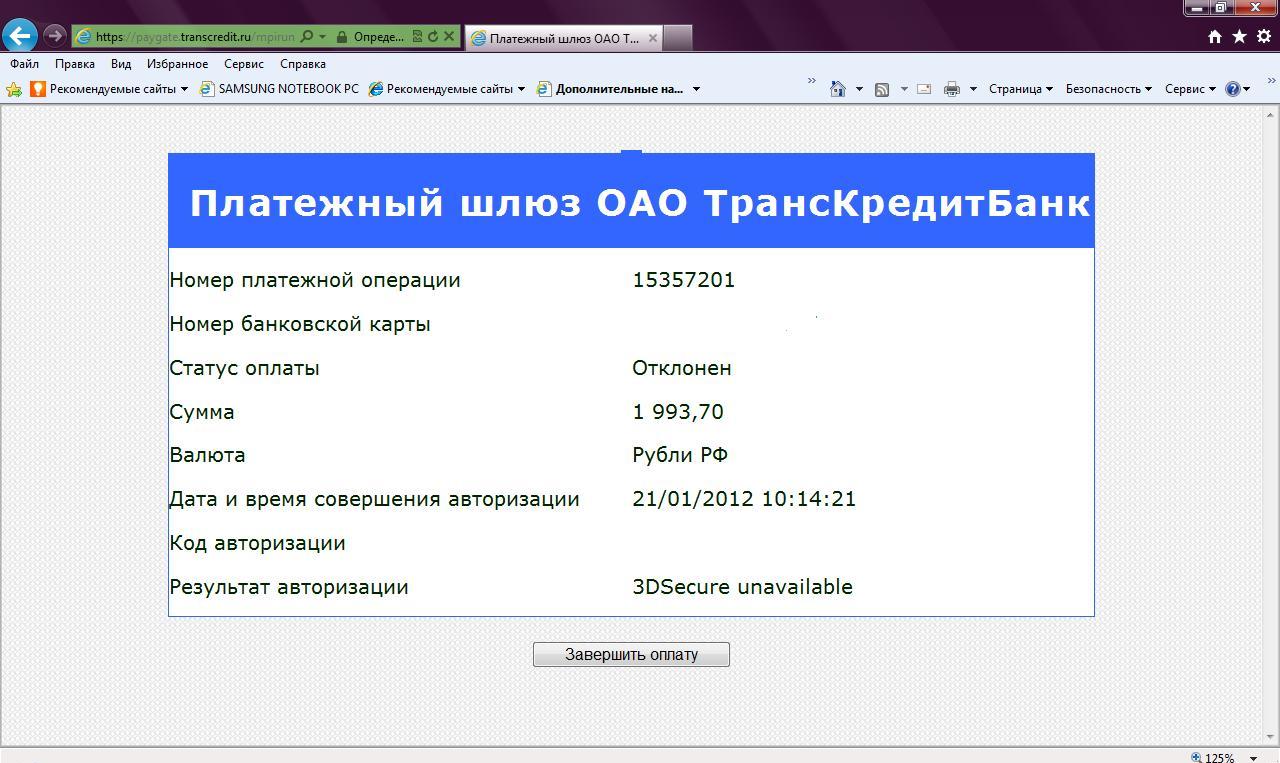The height and width of the screenshot is (763, 1280).
Task: Open Favorites with the star icon
Action: (x=1239, y=37)
